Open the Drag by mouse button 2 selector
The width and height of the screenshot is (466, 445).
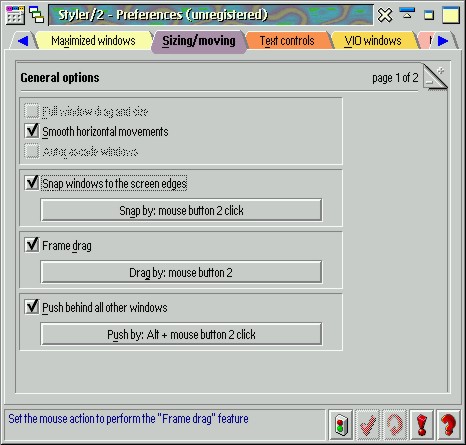coord(181,272)
